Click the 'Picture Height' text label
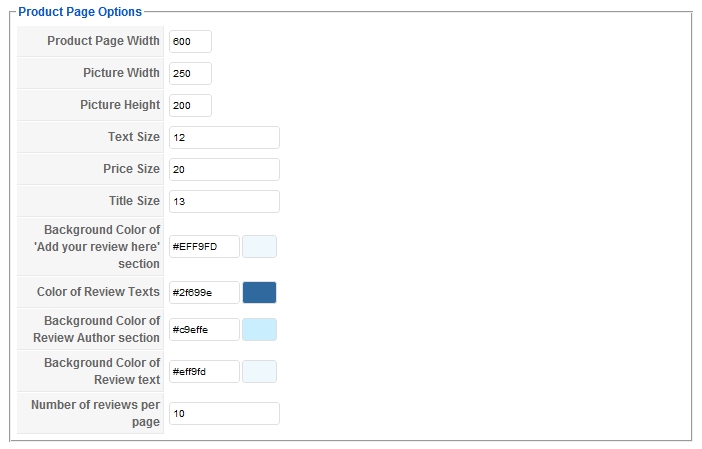 point(120,105)
